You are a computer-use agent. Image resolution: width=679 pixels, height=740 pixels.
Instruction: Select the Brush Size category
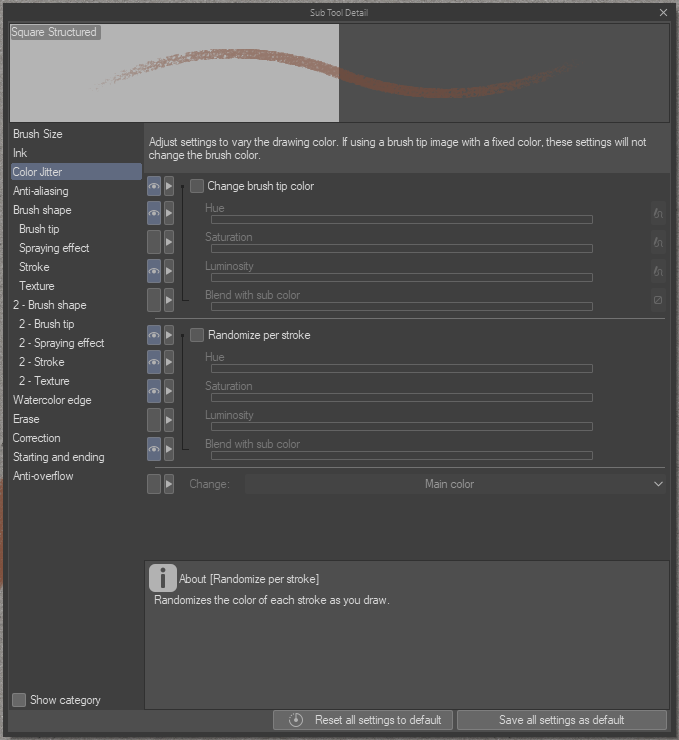pos(38,134)
